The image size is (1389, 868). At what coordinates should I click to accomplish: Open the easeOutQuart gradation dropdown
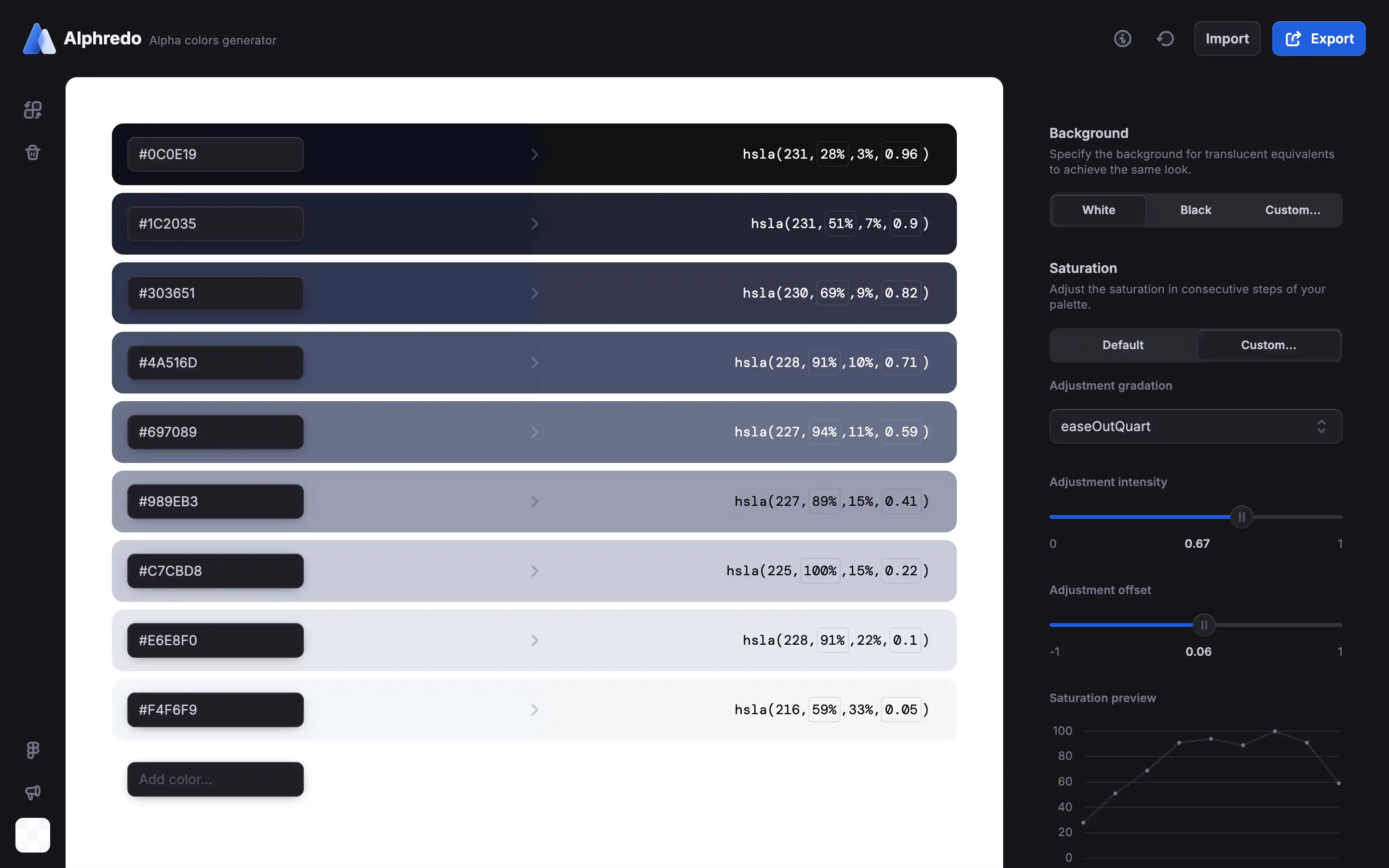1195,426
